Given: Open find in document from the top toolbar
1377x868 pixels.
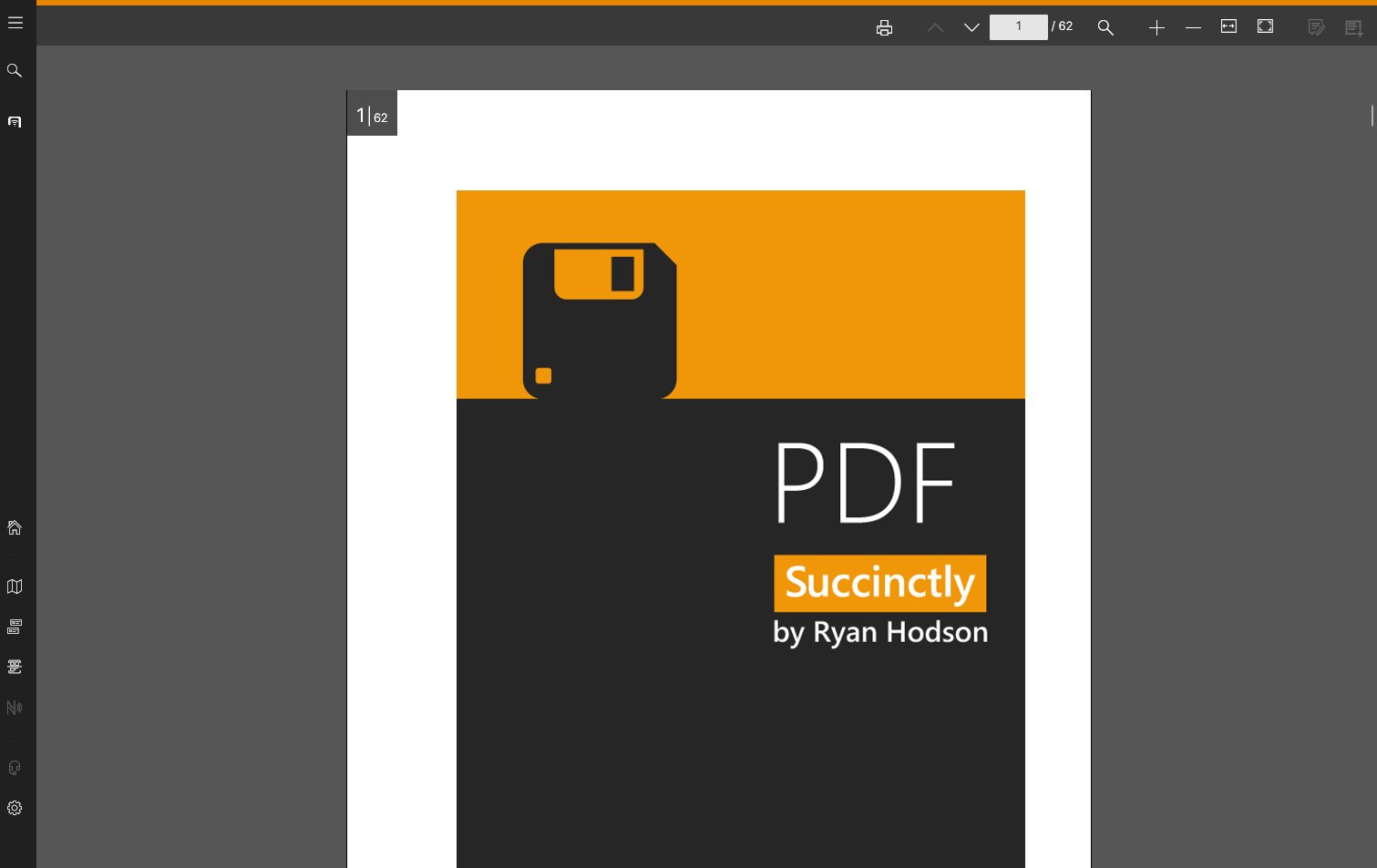Looking at the screenshot, I should coord(1105,27).
